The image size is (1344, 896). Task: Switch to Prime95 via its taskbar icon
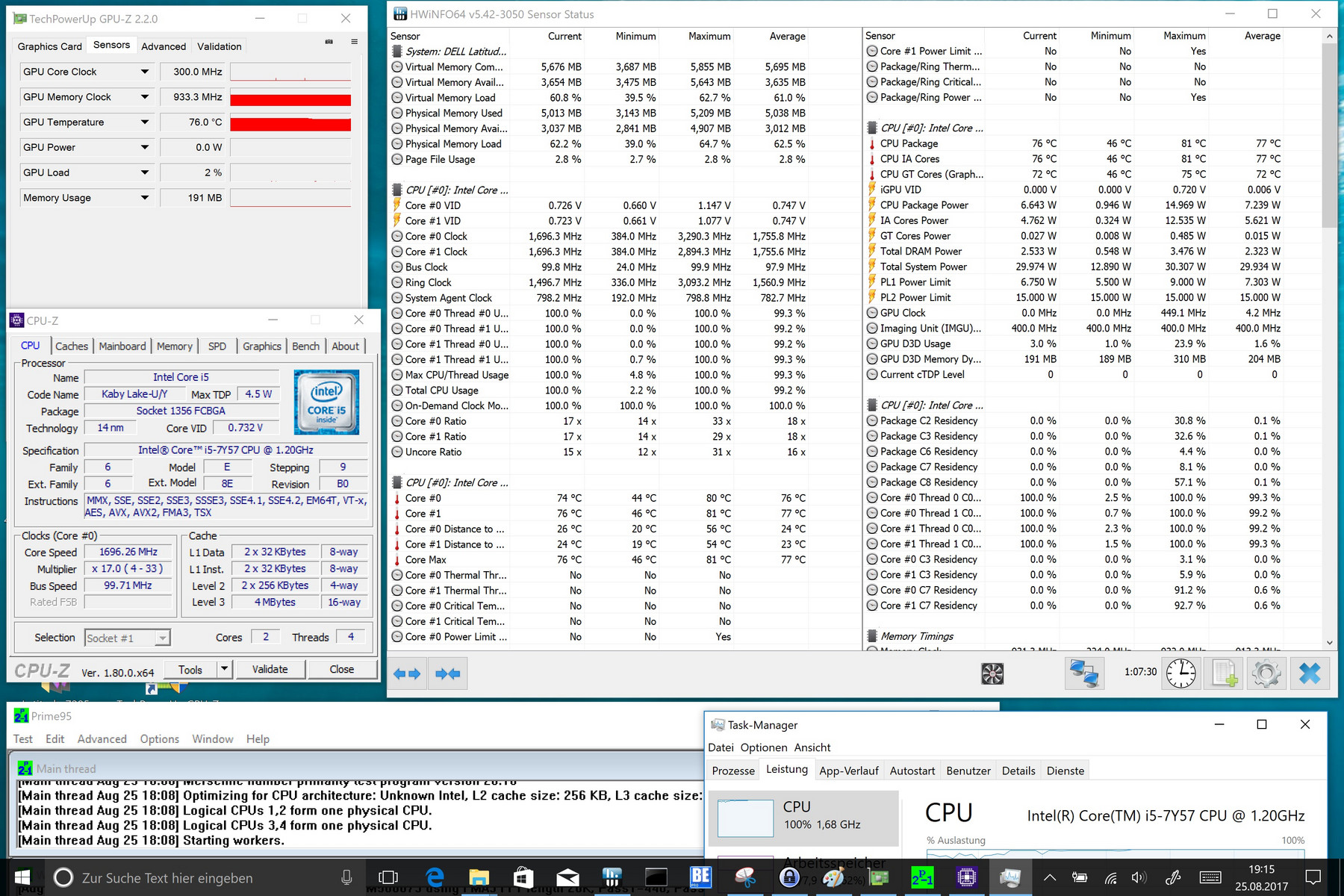coord(922,877)
